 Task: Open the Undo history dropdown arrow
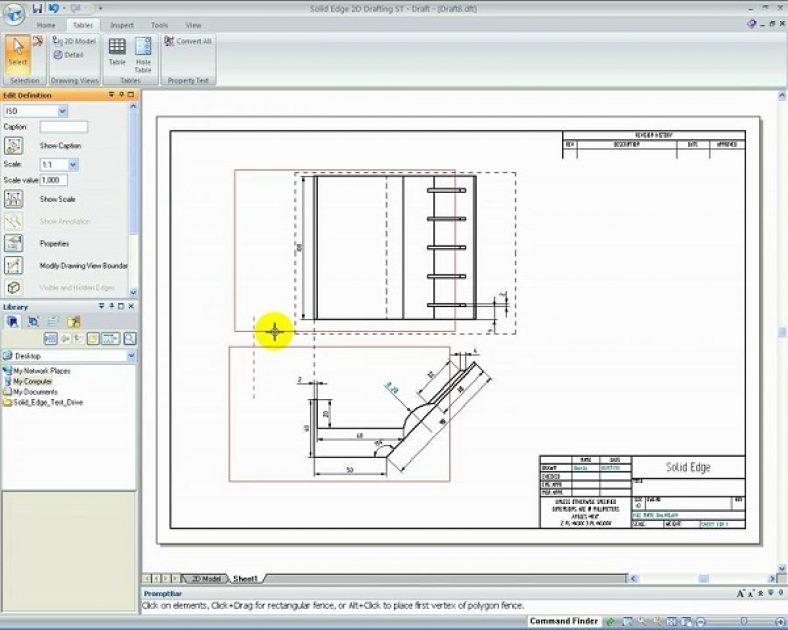(x=63, y=9)
